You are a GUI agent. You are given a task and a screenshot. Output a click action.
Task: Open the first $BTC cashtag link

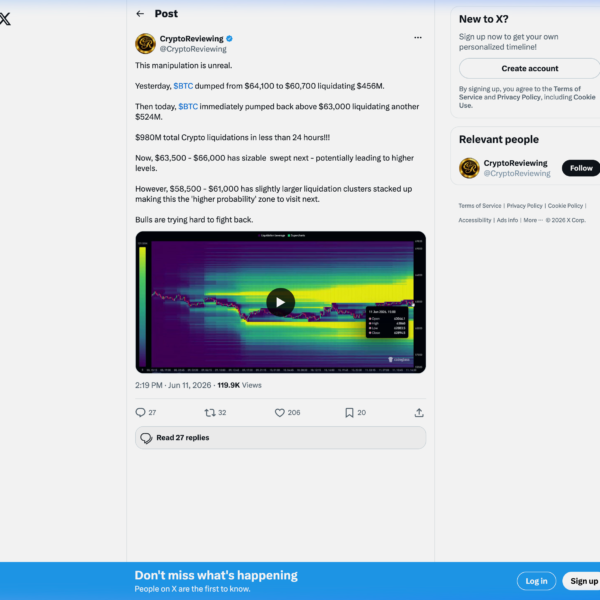[183, 86]
